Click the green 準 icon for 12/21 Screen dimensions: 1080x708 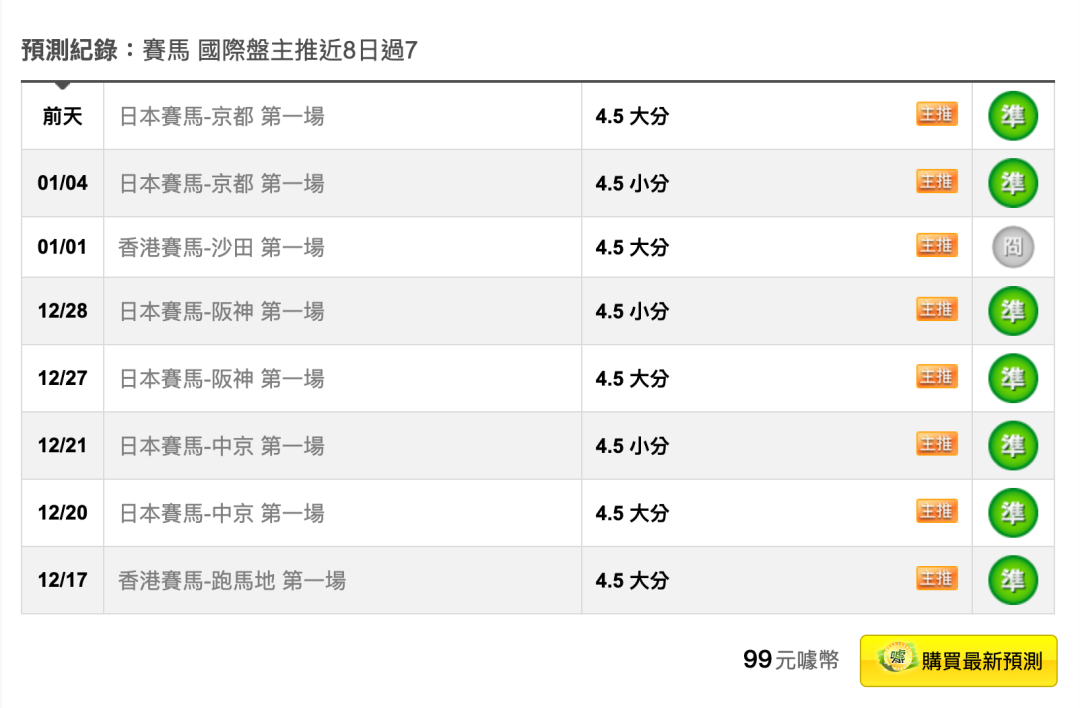point(1013,446)
